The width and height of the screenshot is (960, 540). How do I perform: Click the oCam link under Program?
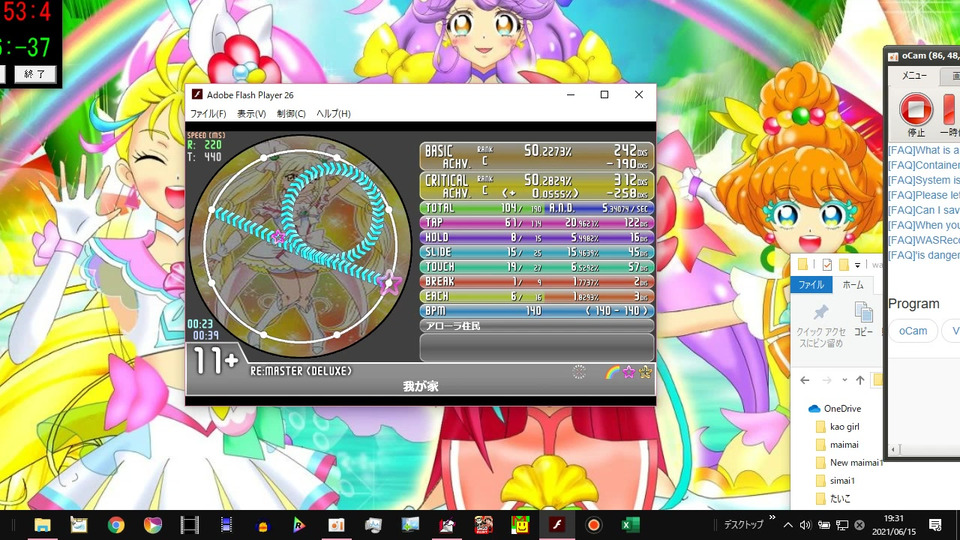(x=913, y=331)
